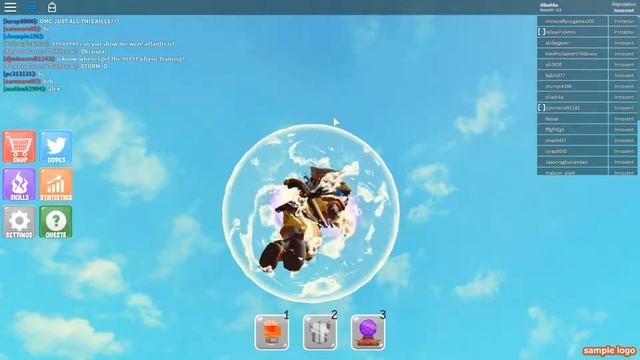
Task: Select hotbar slot 1 orange item
Action: pos(272,332)
